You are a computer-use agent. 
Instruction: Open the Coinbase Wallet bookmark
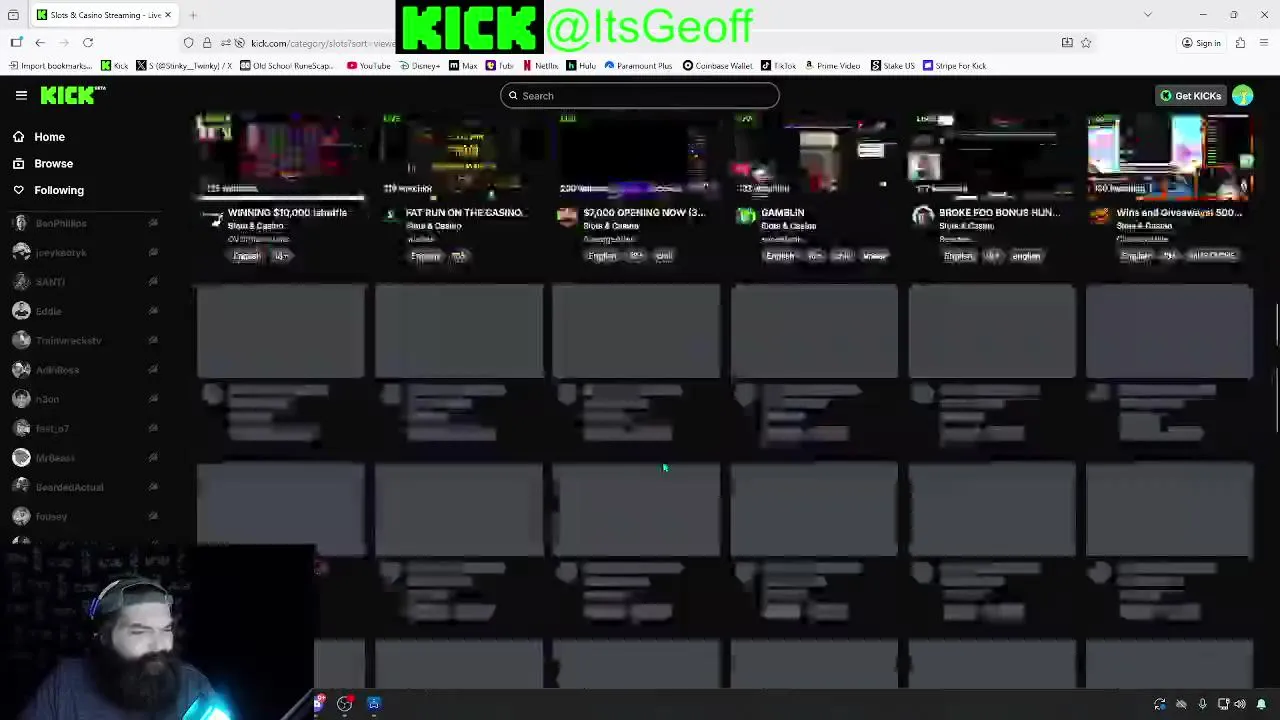[x=717, y=66]
